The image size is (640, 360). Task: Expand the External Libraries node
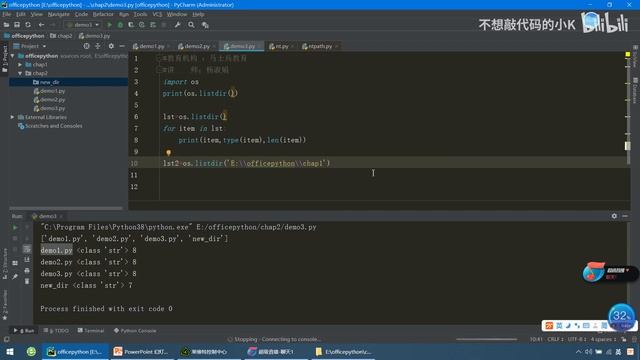click(13, 117)
